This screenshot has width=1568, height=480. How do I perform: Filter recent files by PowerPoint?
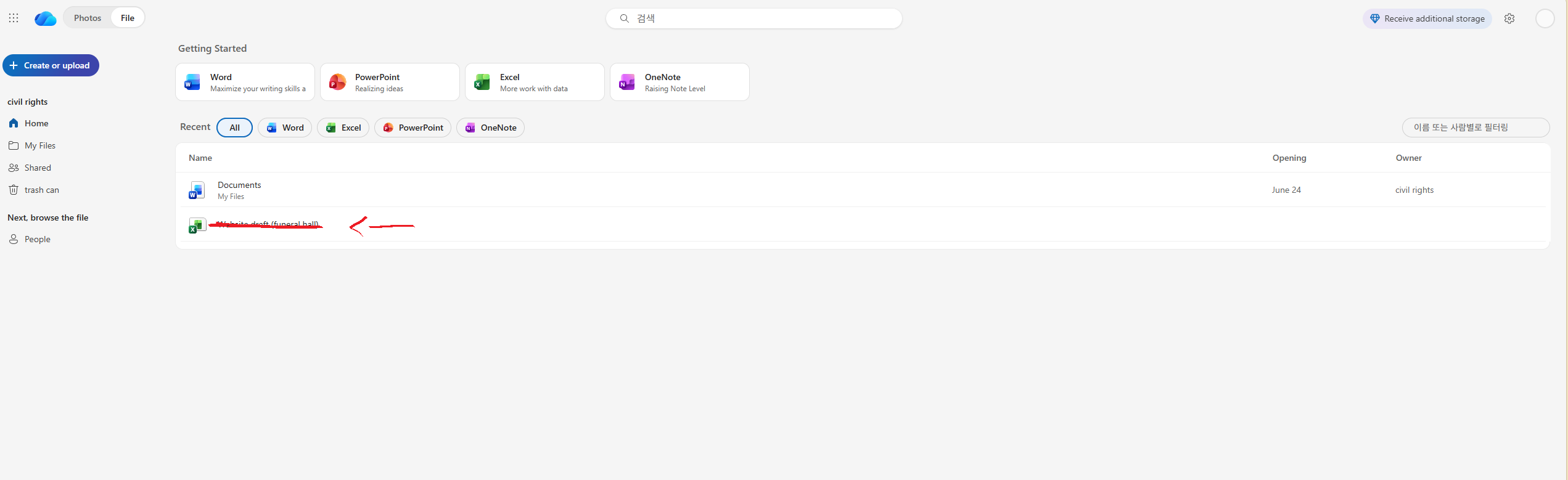tap(413, 128)
